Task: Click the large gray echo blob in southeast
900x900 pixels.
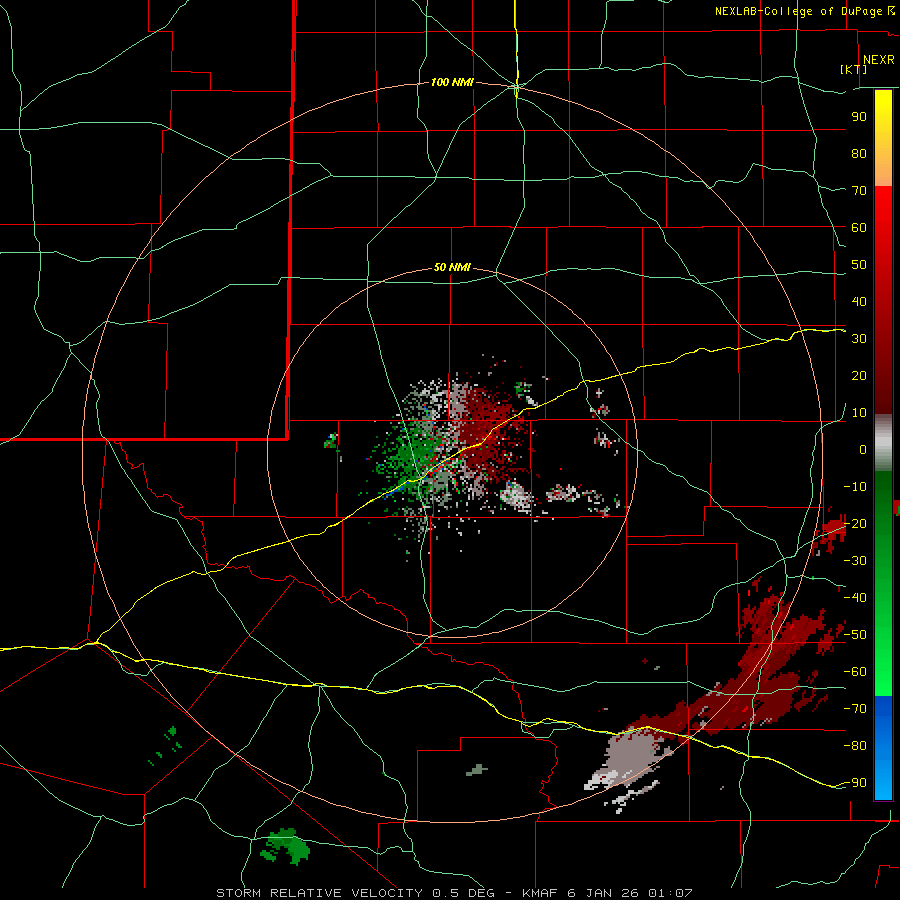Action: (x=631, y=758)
